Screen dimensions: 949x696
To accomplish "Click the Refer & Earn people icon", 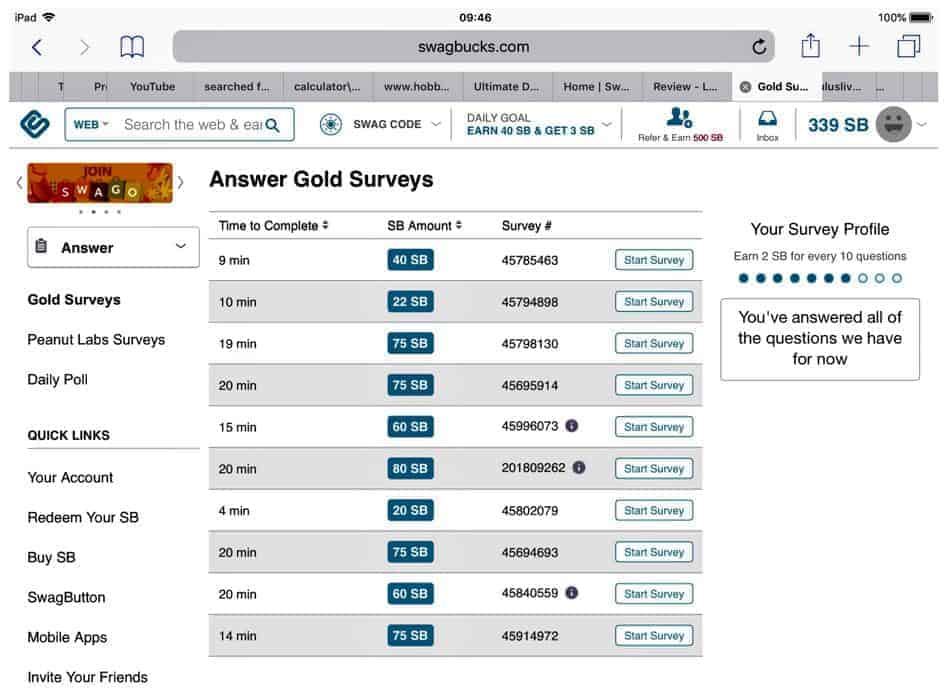I will (x=679, y=117).
